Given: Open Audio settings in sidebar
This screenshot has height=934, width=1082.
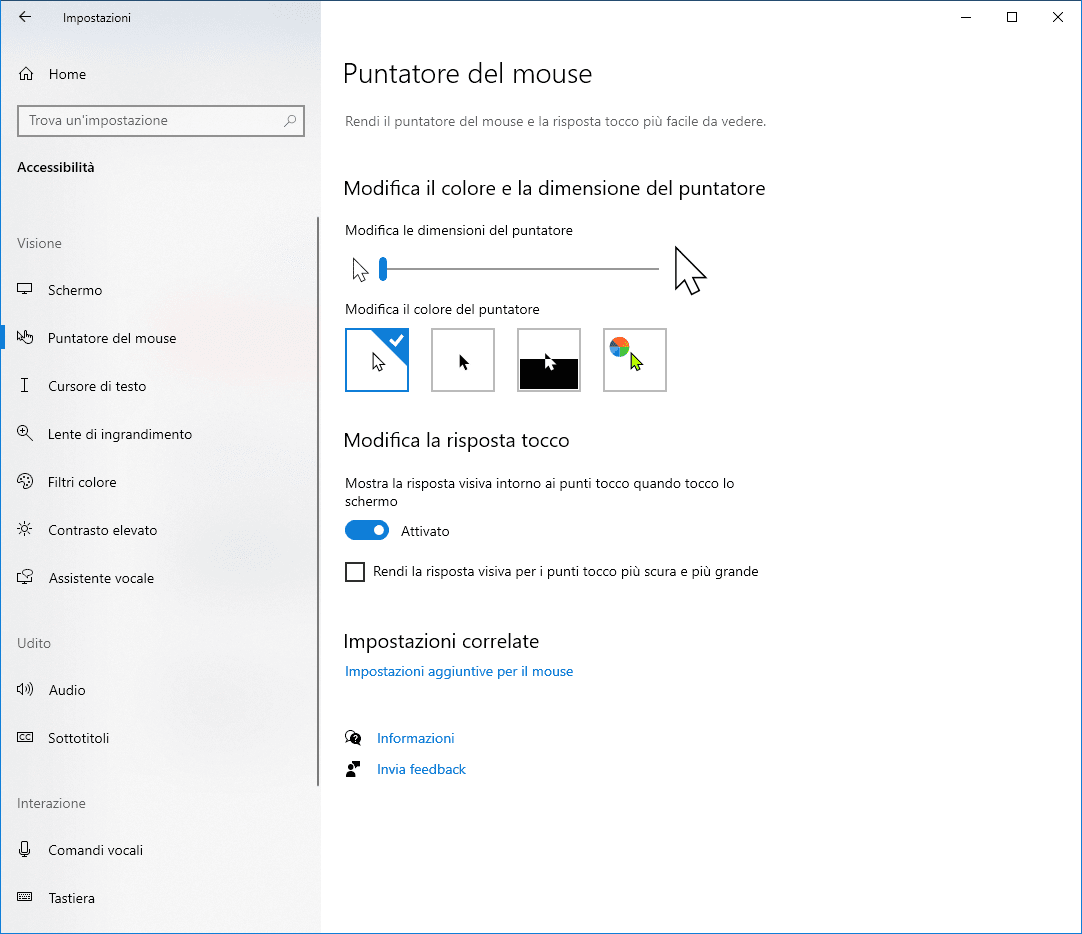Looking at the screenshot, I should pyautogui.click(x=67, y=690).
